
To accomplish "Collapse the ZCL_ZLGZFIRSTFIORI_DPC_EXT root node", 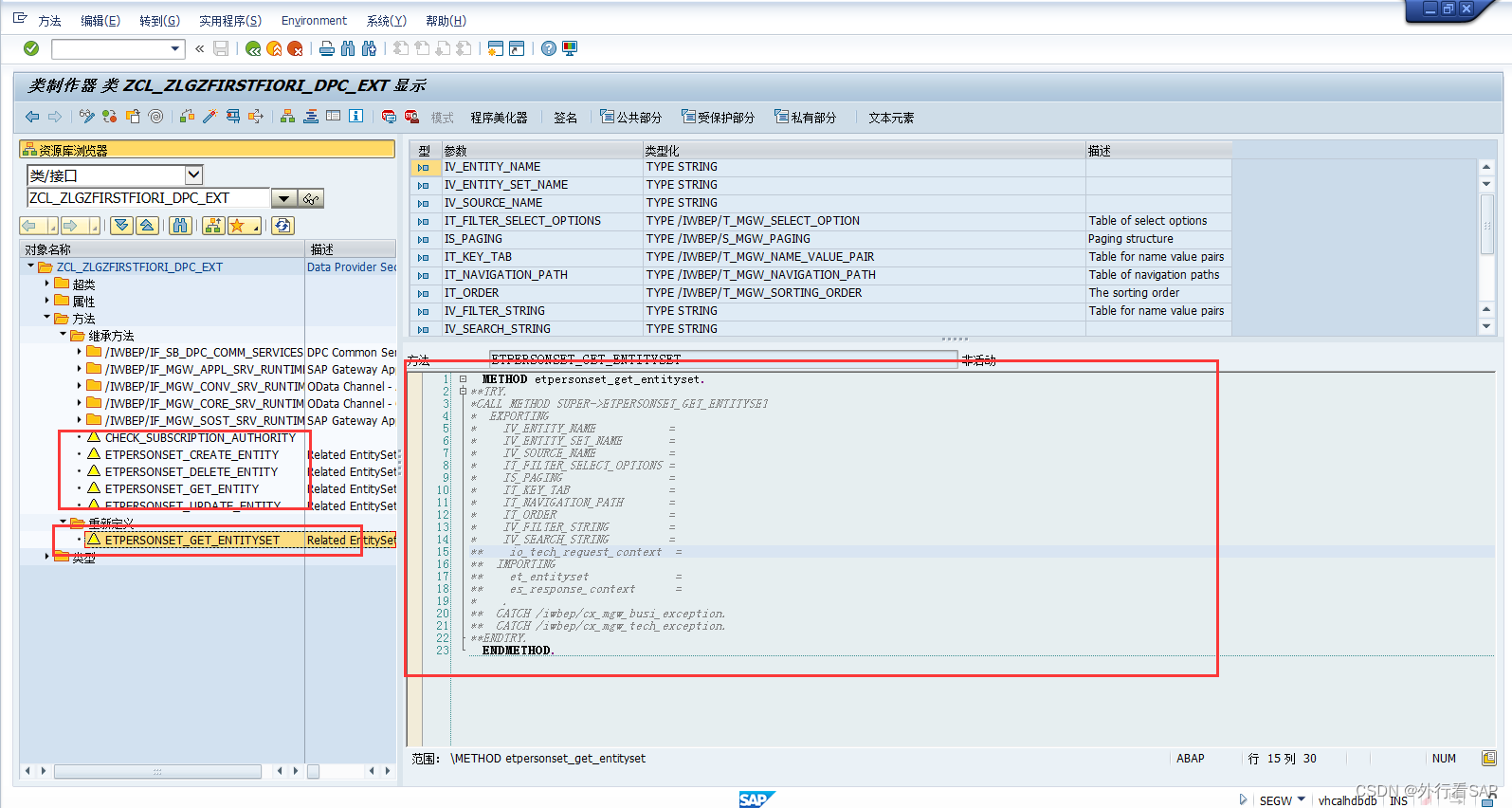I will pos(30,266).
